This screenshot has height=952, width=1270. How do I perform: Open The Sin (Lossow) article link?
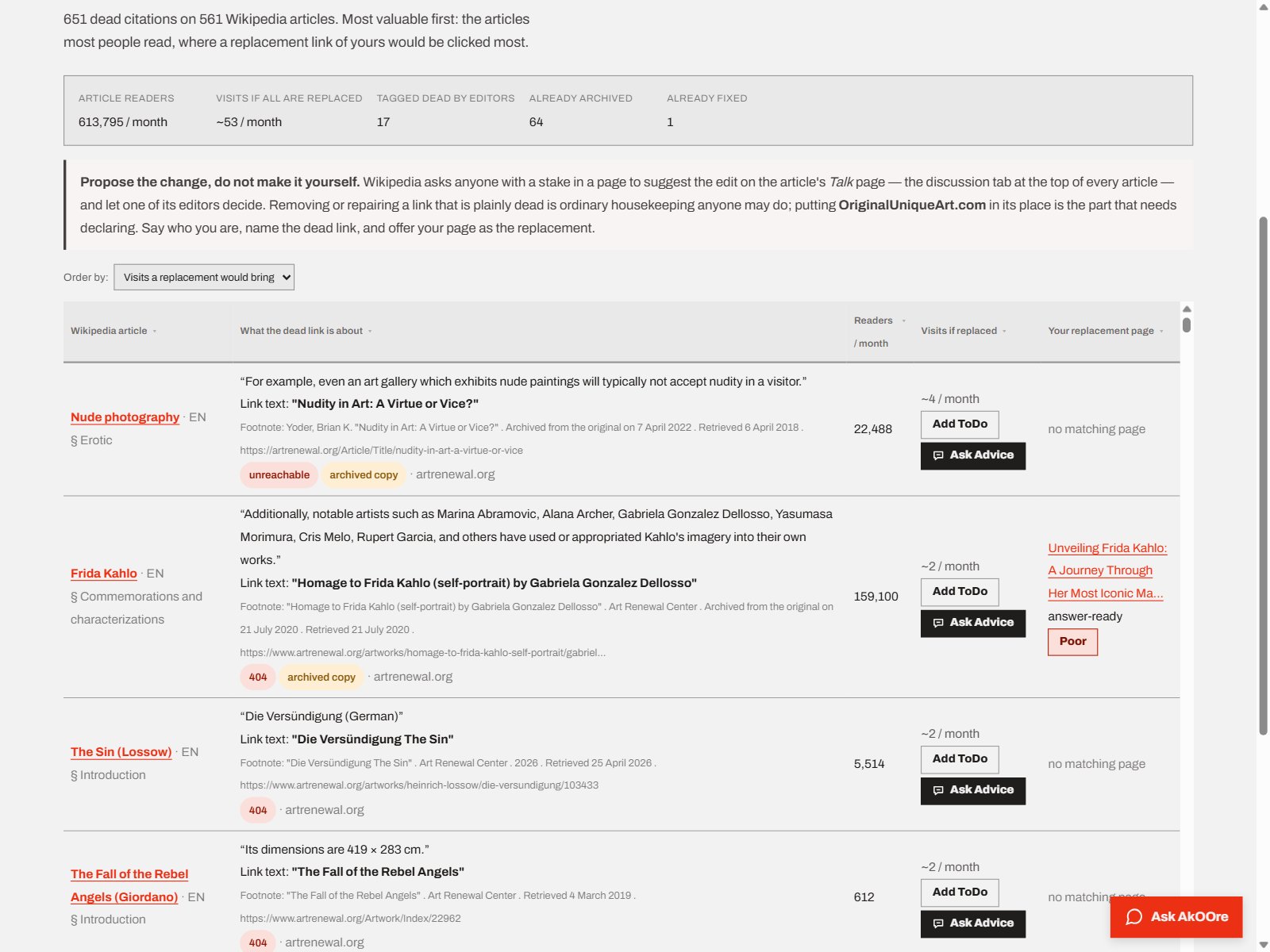tap(121, 752)
